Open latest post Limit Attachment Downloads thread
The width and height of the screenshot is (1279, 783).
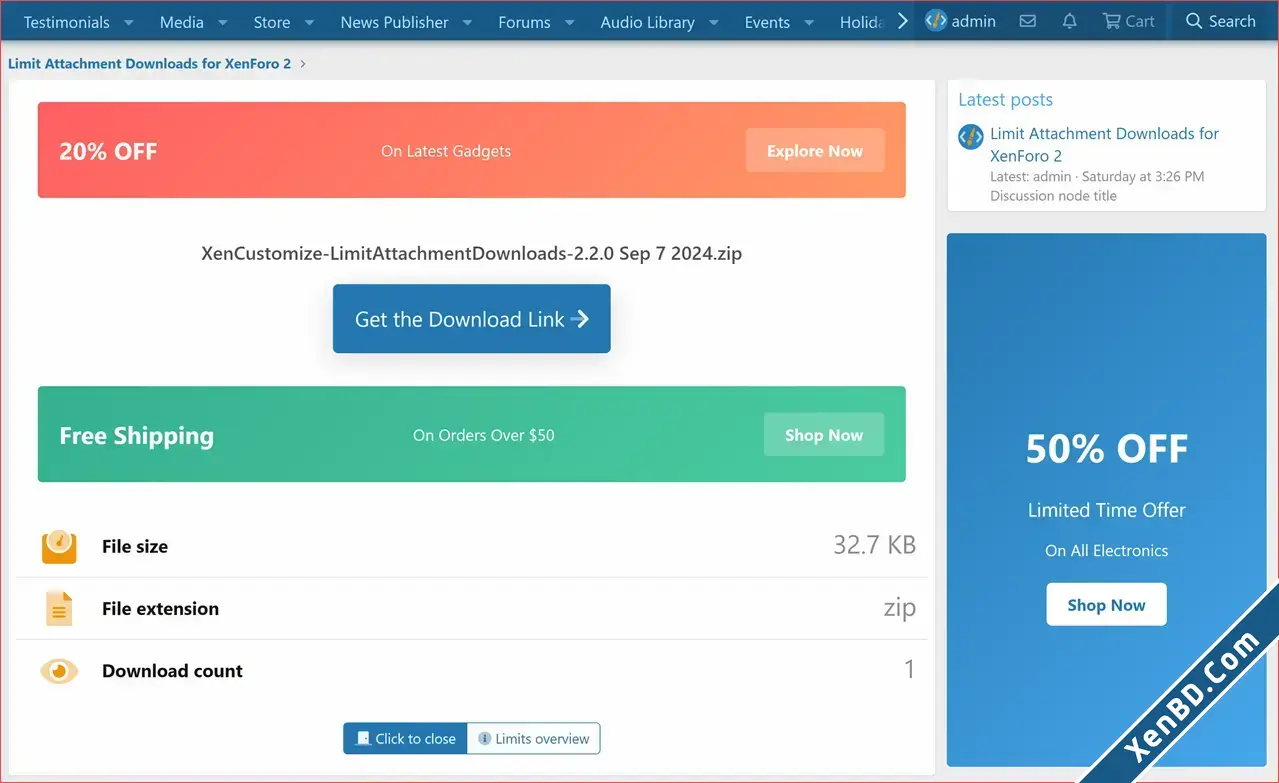click(1104, 145)
